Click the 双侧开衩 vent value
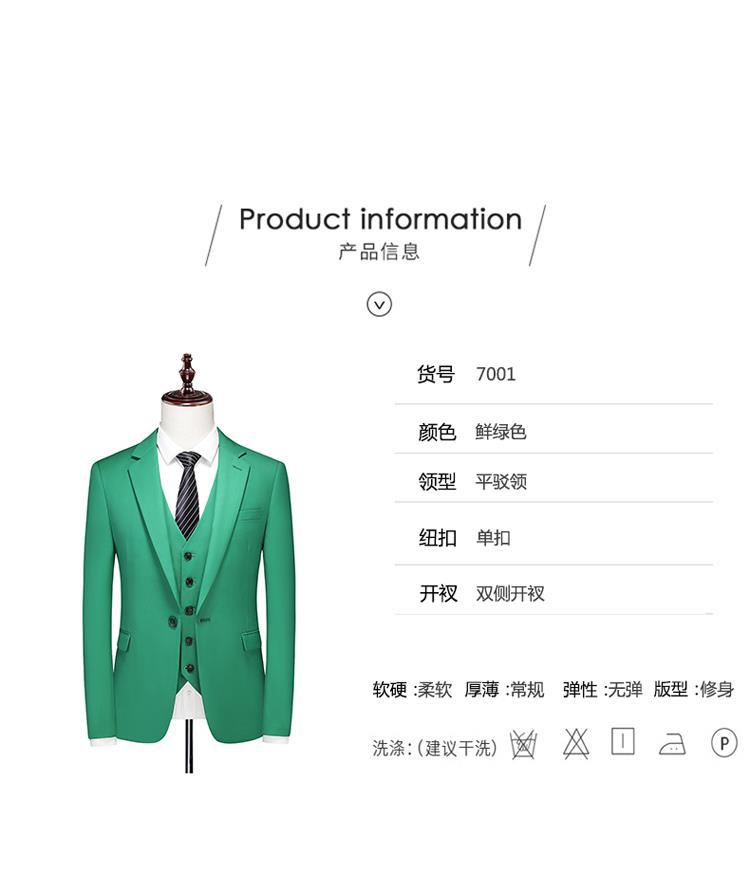 (x=510, y=593)
